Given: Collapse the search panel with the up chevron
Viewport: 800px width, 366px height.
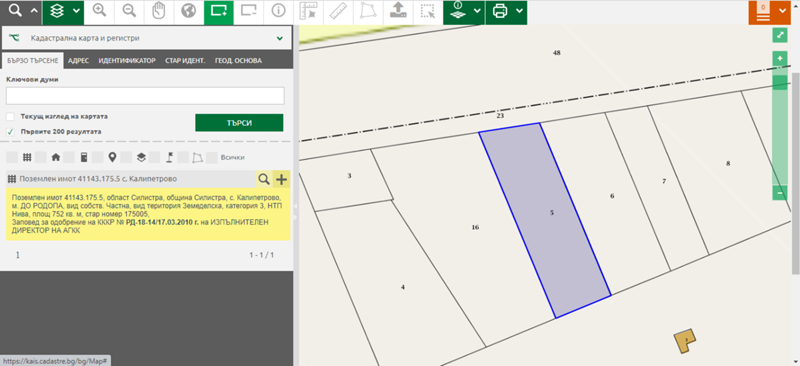Looking at the screenshot, I should click(x=34, y=11).
